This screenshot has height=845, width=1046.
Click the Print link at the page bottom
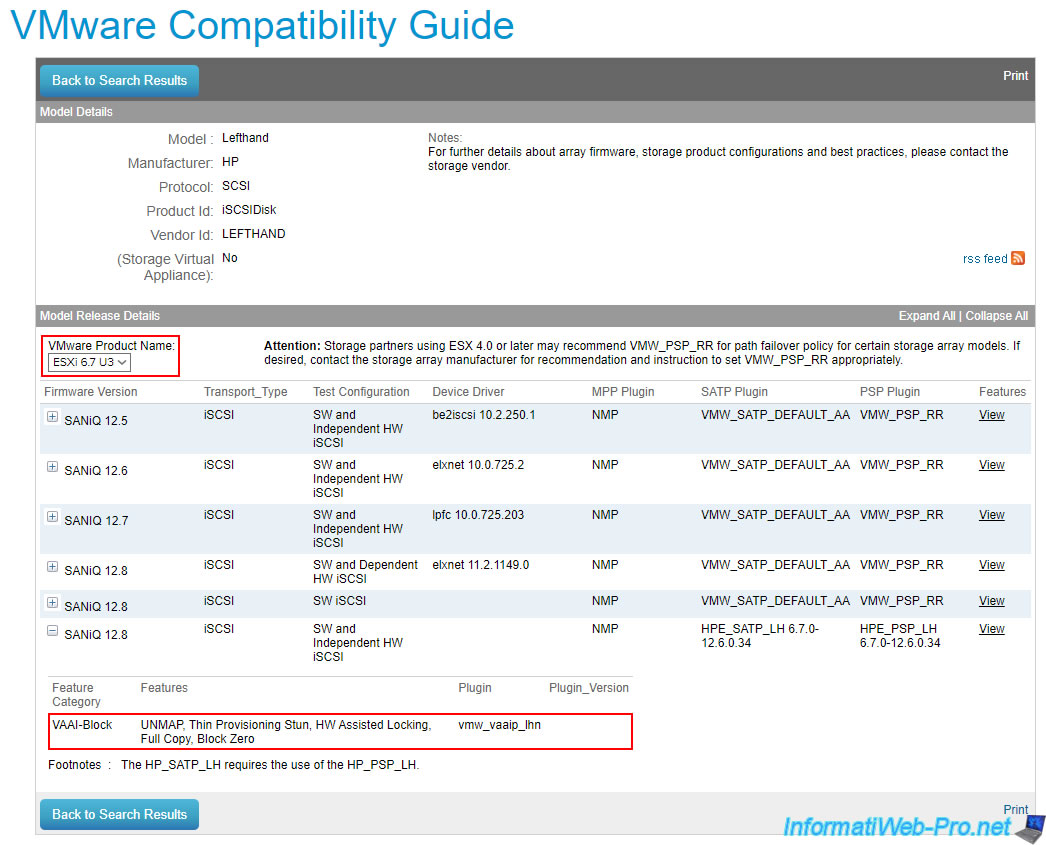pos(1015,809)
